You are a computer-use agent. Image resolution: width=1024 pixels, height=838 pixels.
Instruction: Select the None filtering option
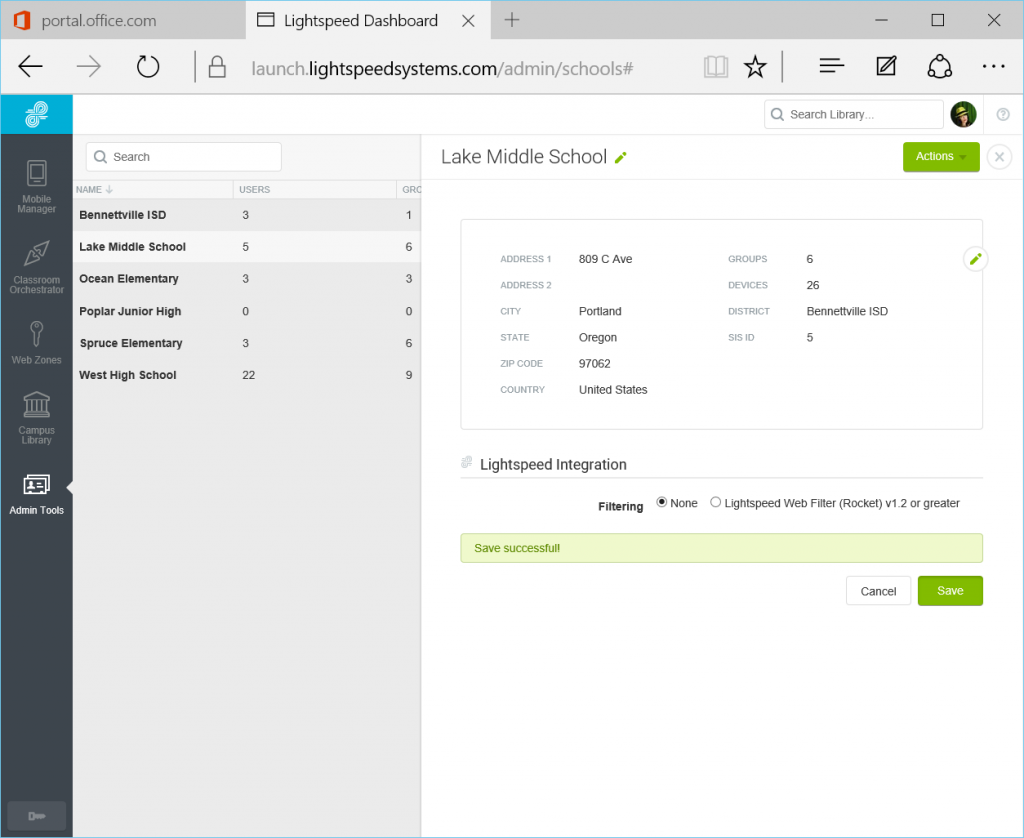click(x=662, y=502)
